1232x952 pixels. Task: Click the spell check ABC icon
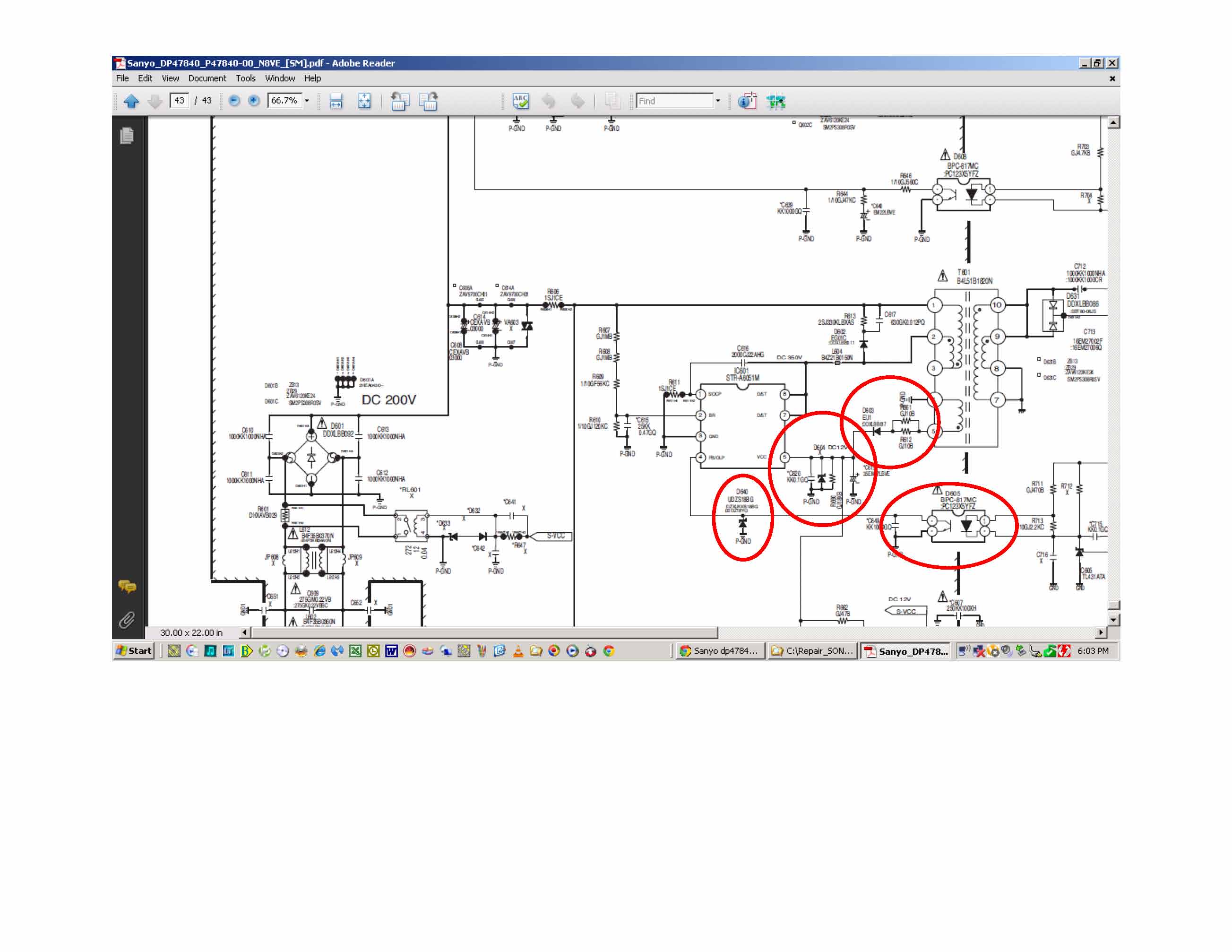pyautogui.click(x=520, y=101)
